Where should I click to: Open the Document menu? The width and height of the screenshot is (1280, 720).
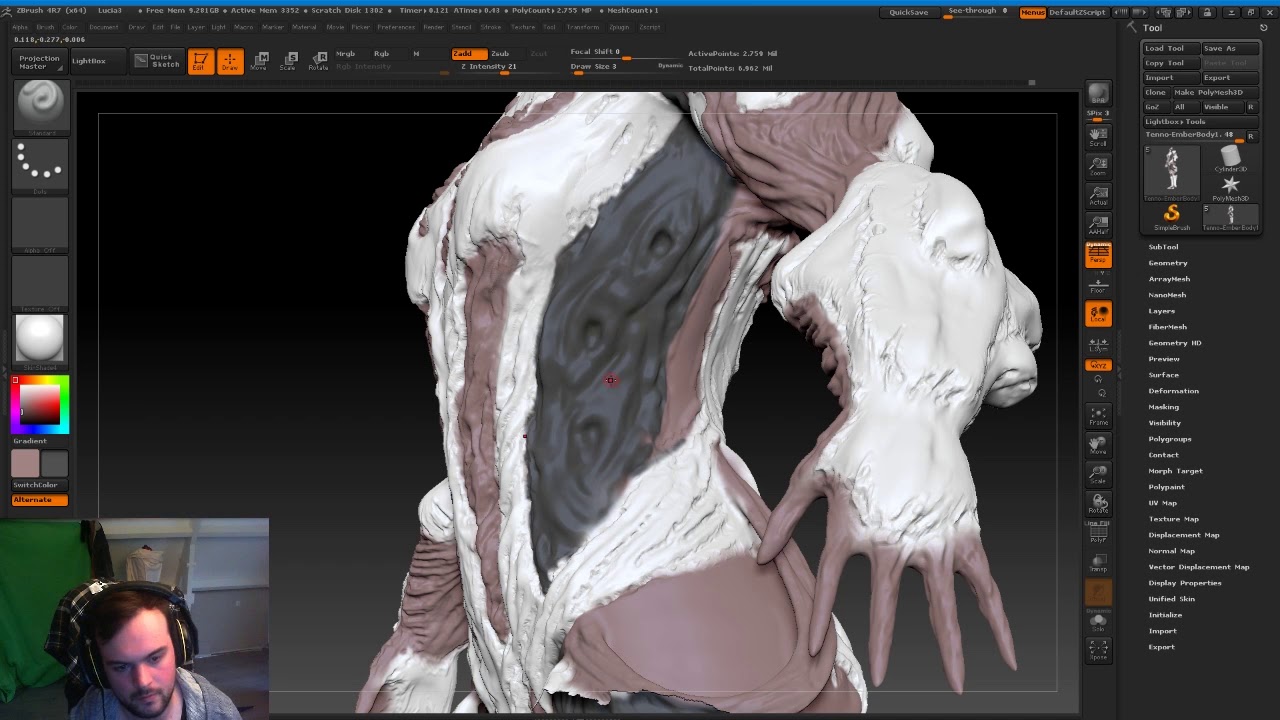103,27
